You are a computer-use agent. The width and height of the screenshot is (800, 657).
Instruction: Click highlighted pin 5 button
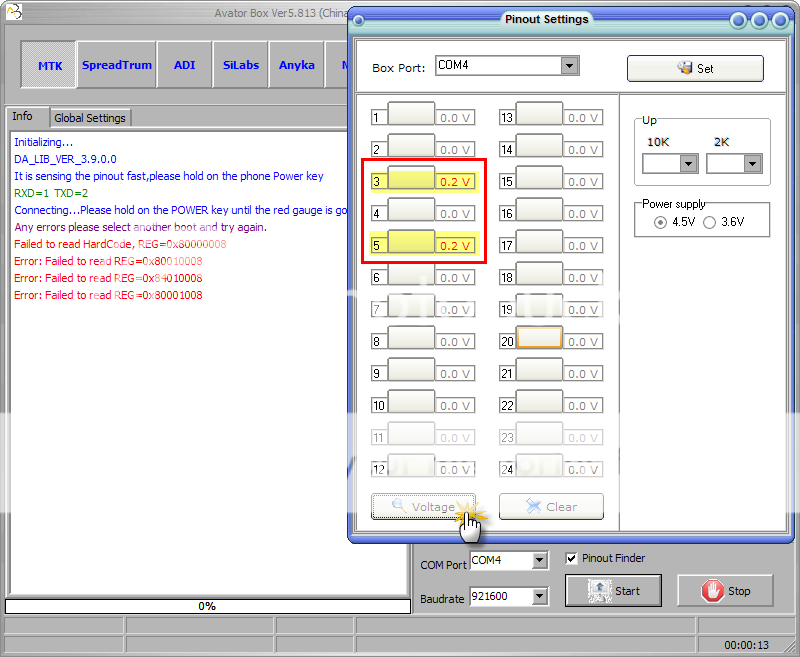(x=411, y=241)
